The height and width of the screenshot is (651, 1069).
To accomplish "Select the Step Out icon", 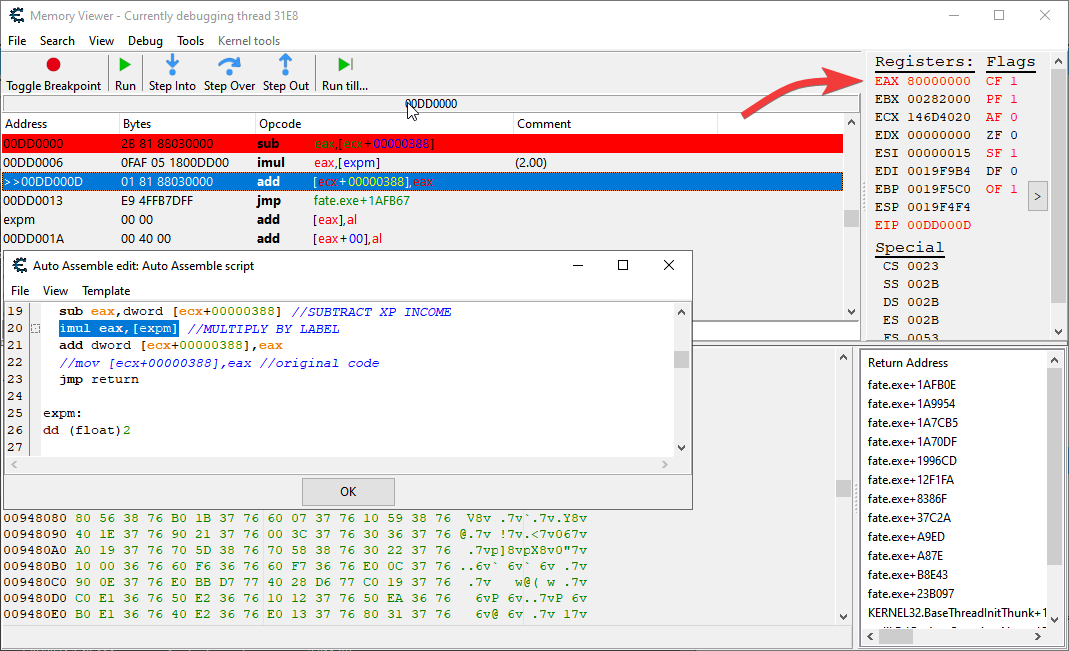I will (285, 65).
